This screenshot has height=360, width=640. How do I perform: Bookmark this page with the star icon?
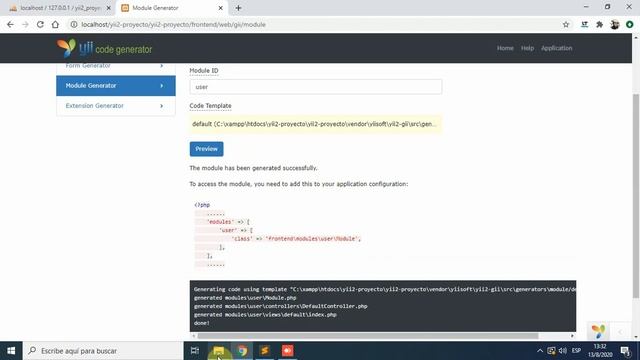click(566, 24)
